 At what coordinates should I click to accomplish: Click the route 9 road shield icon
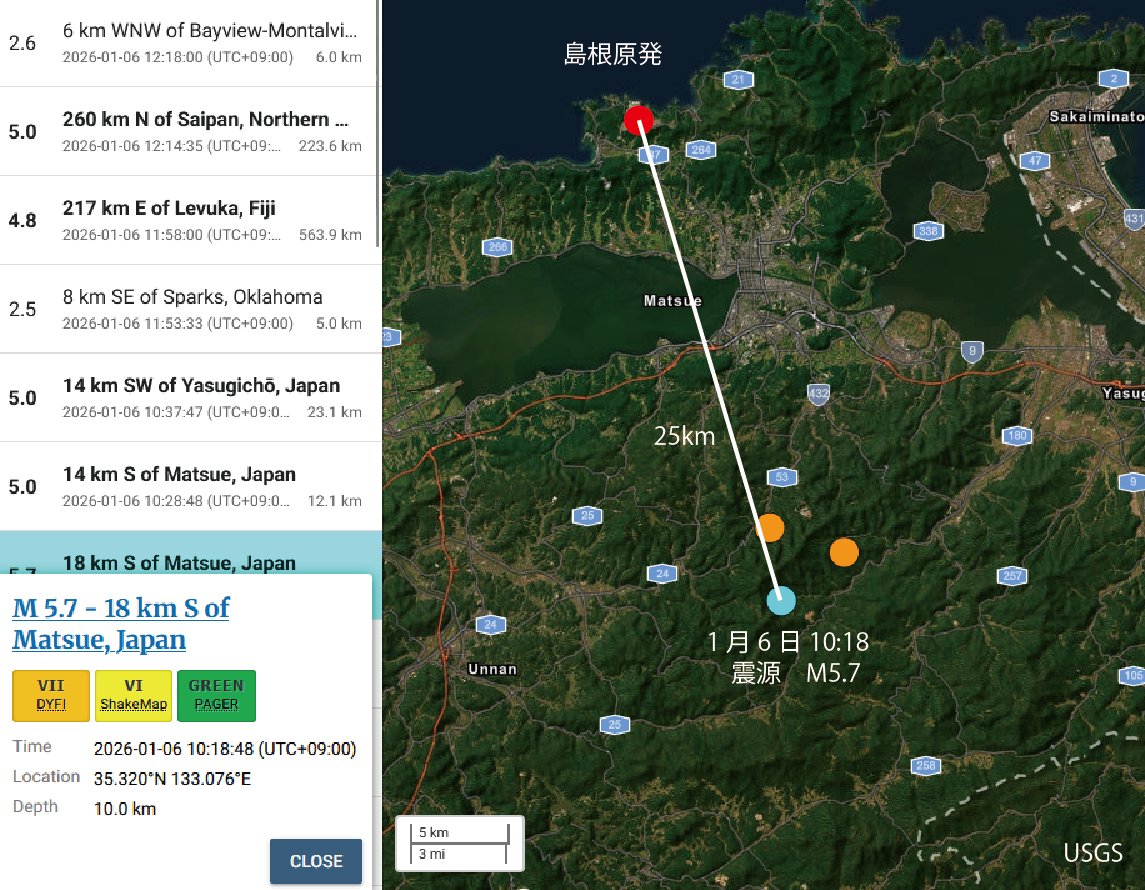click(969, 350)
